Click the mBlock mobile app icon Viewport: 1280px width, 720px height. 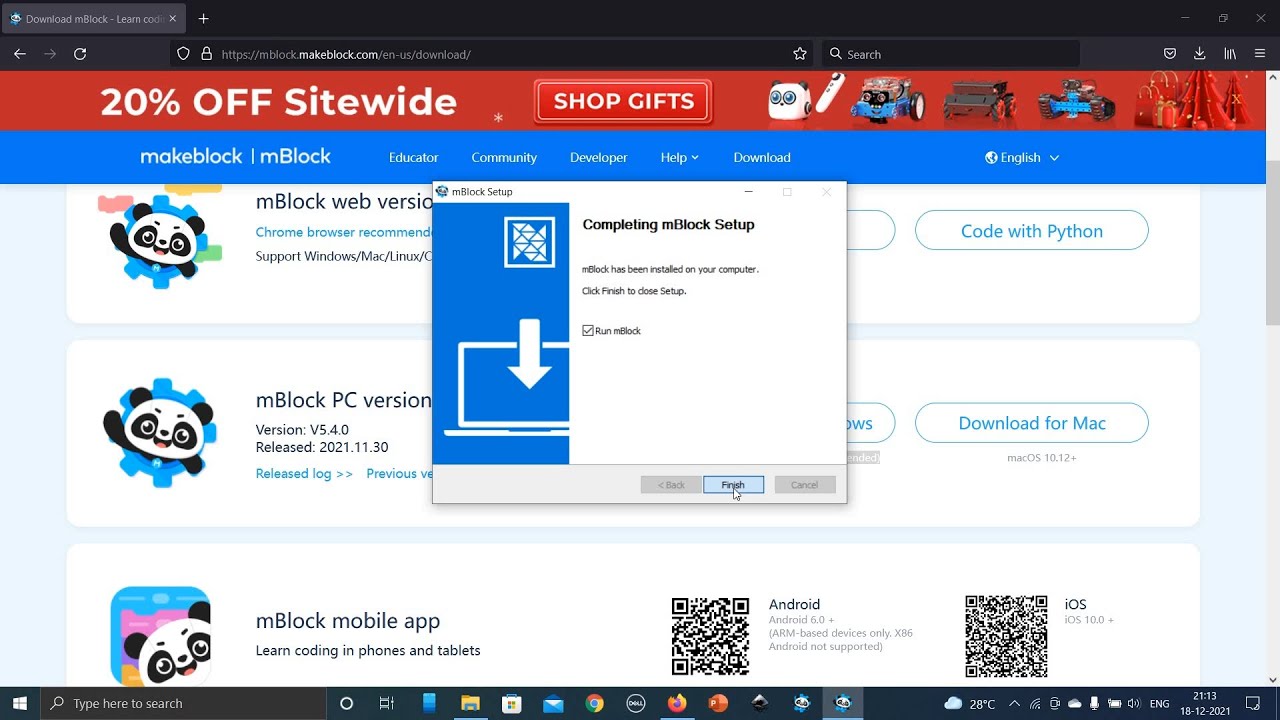pos(160,636)
